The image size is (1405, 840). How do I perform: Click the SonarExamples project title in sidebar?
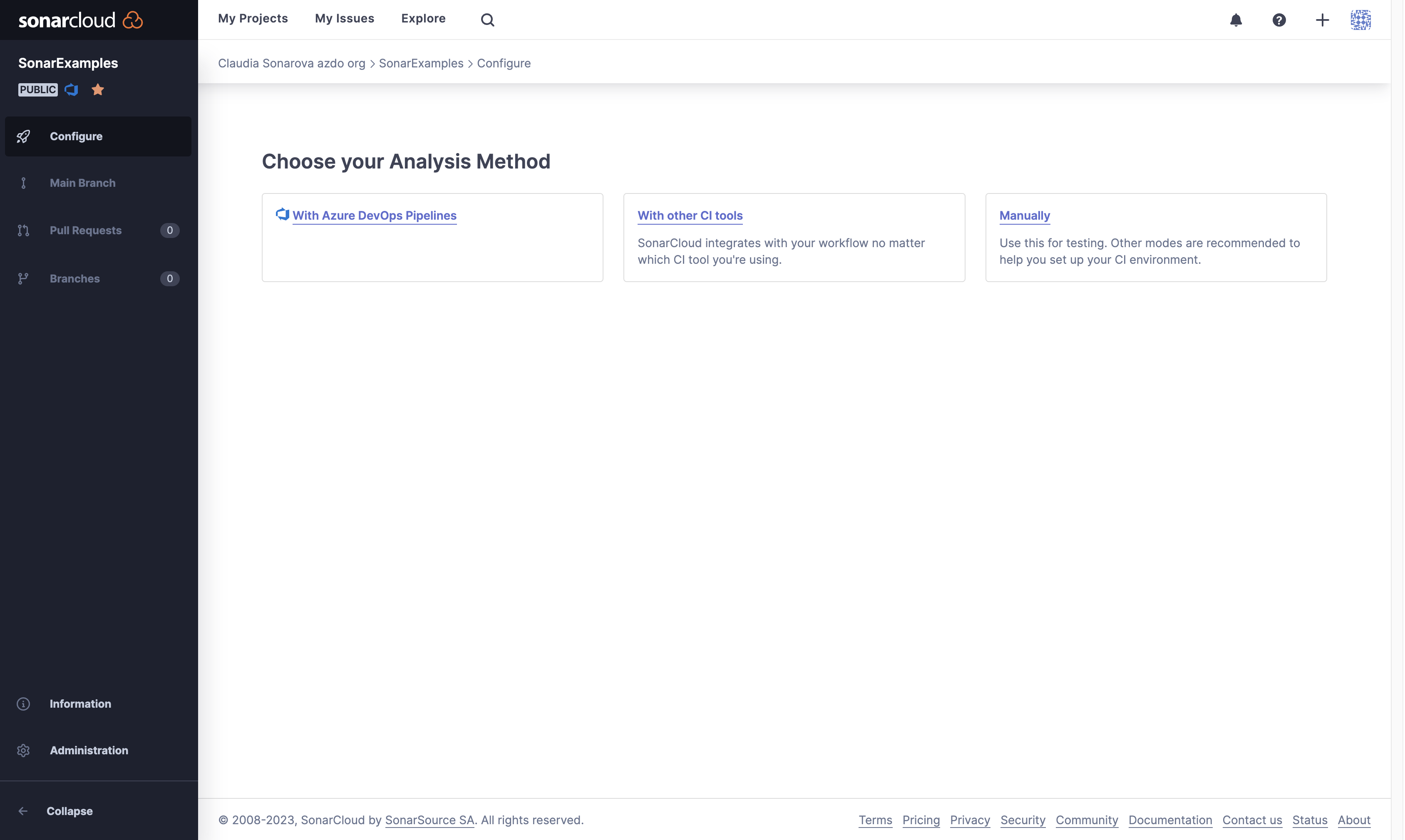point(68,63)
